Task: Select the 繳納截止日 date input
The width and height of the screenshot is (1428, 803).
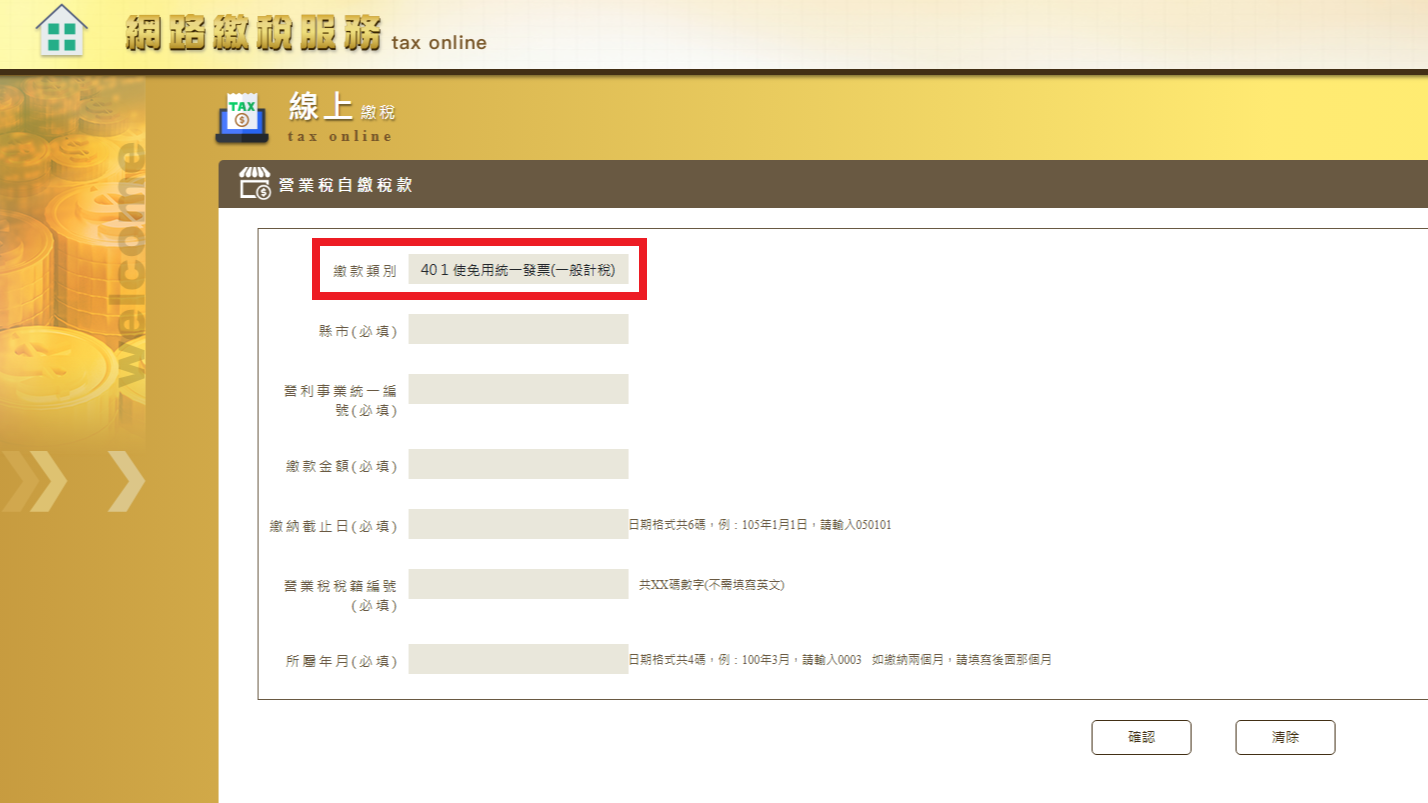Action: [x=518, y=524]
